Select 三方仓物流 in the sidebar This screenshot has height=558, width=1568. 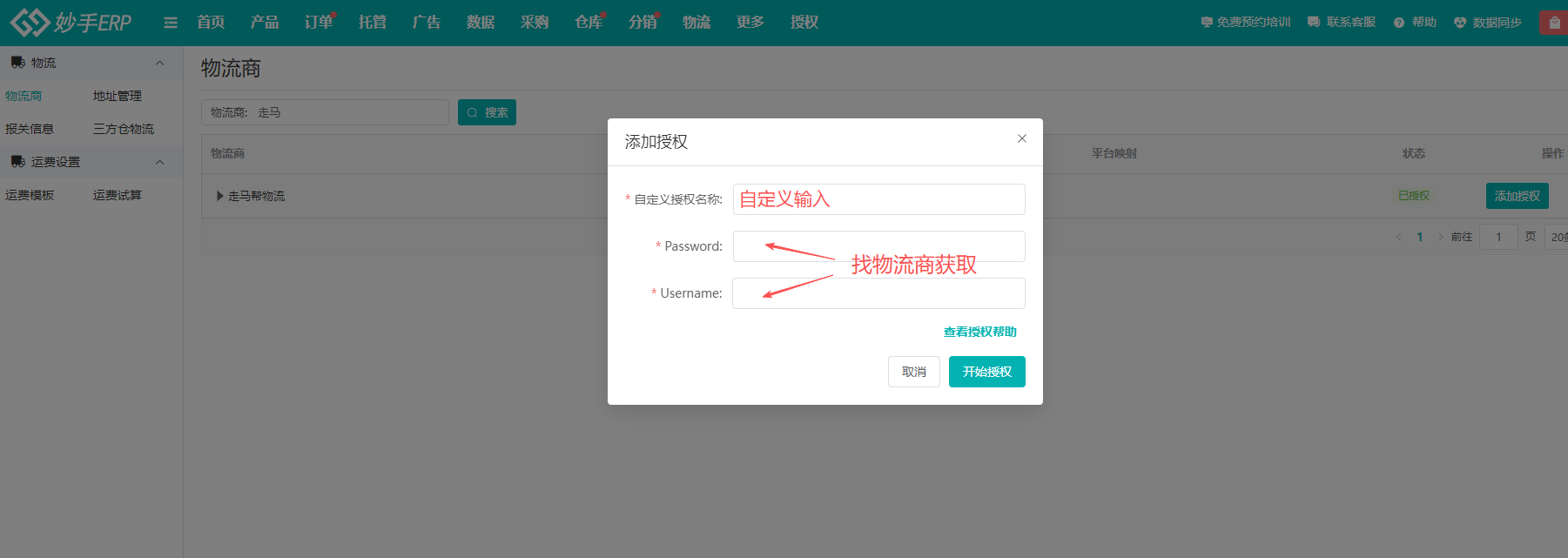coord(124,129)
